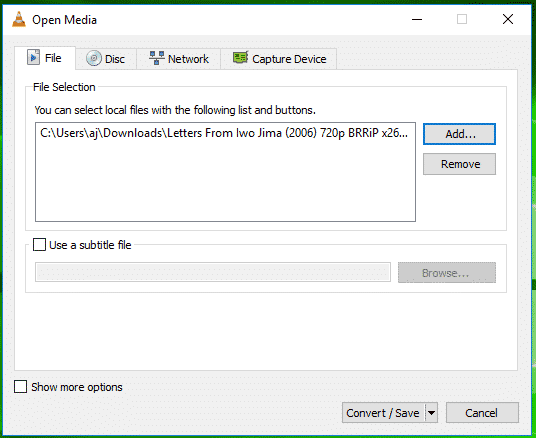
Task: Click the subtitle file path field
Action: (213, 273)
